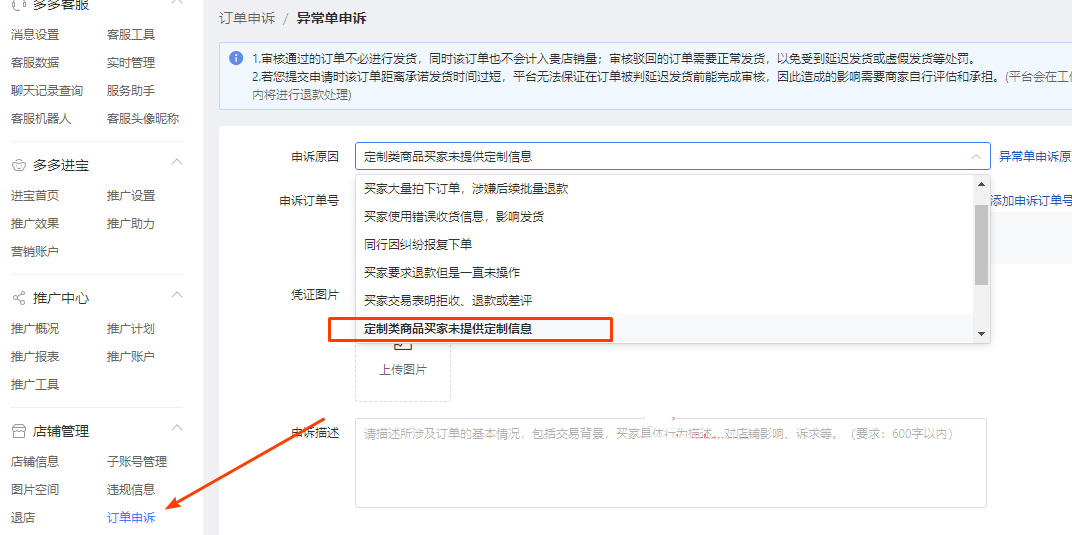
Task: Click into the 申诉描述 text area
Action: (670, 462)
